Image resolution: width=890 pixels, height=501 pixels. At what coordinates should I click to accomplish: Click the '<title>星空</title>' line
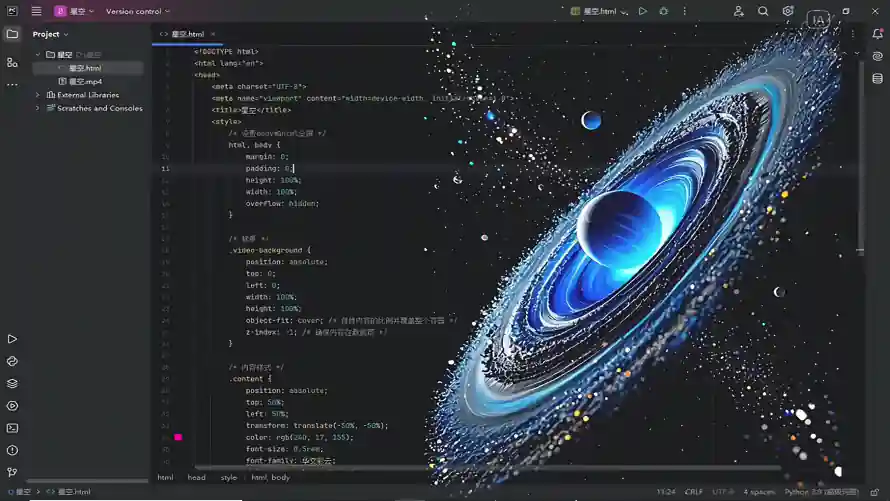[x=251, y=110]
